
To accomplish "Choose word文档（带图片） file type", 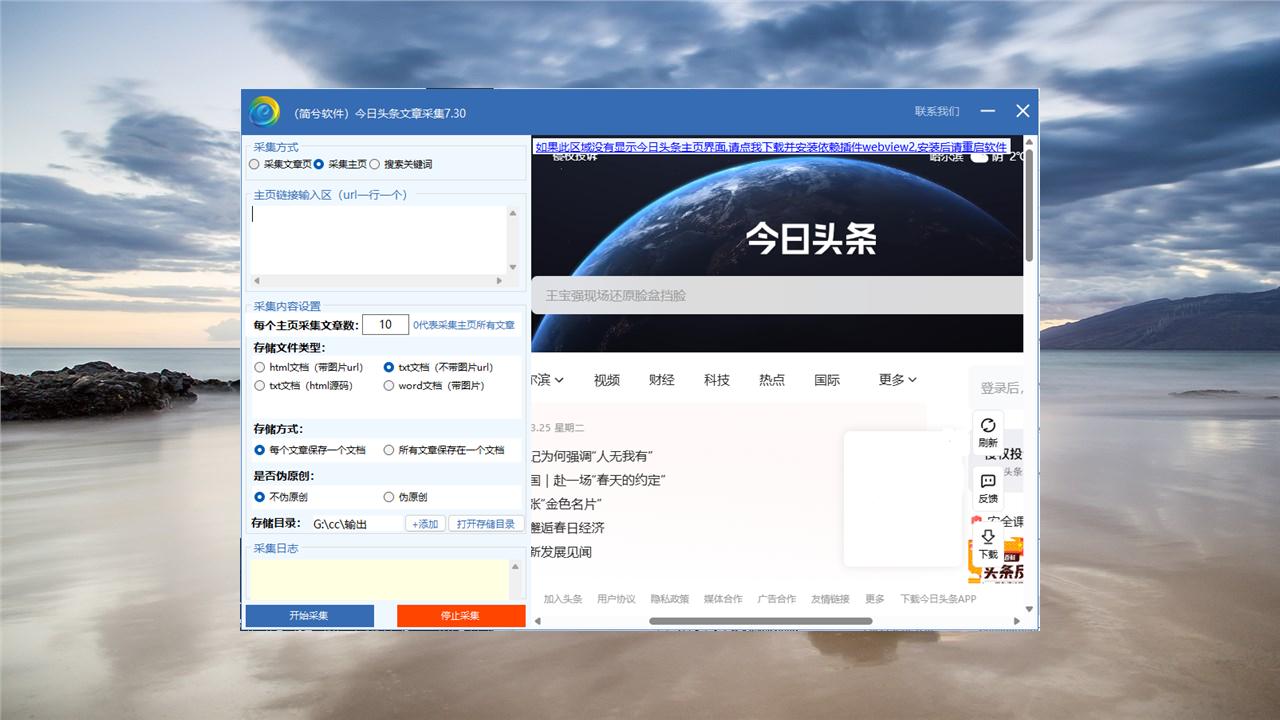I will click(389, 386).
